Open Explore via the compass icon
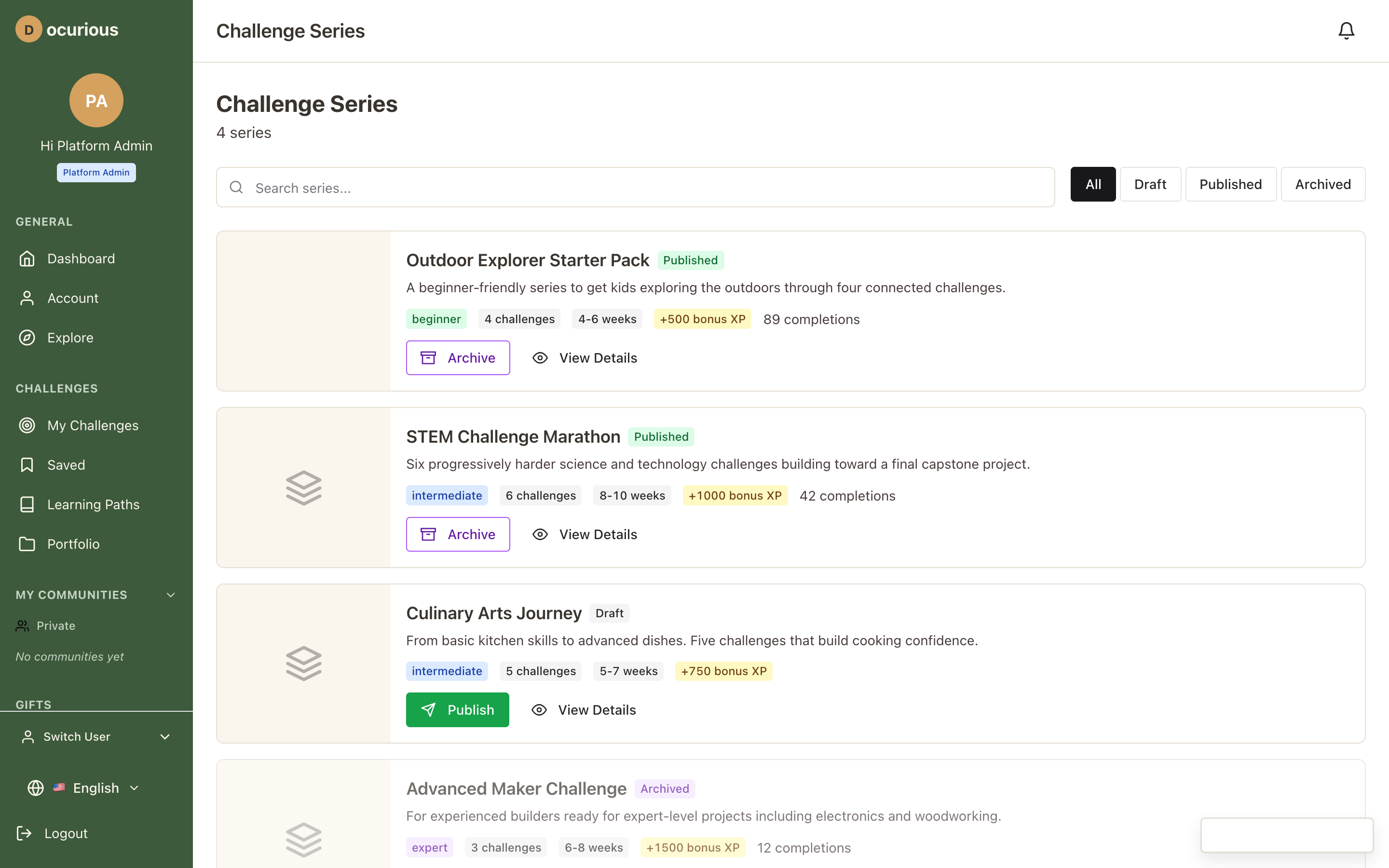 [27, 338]
